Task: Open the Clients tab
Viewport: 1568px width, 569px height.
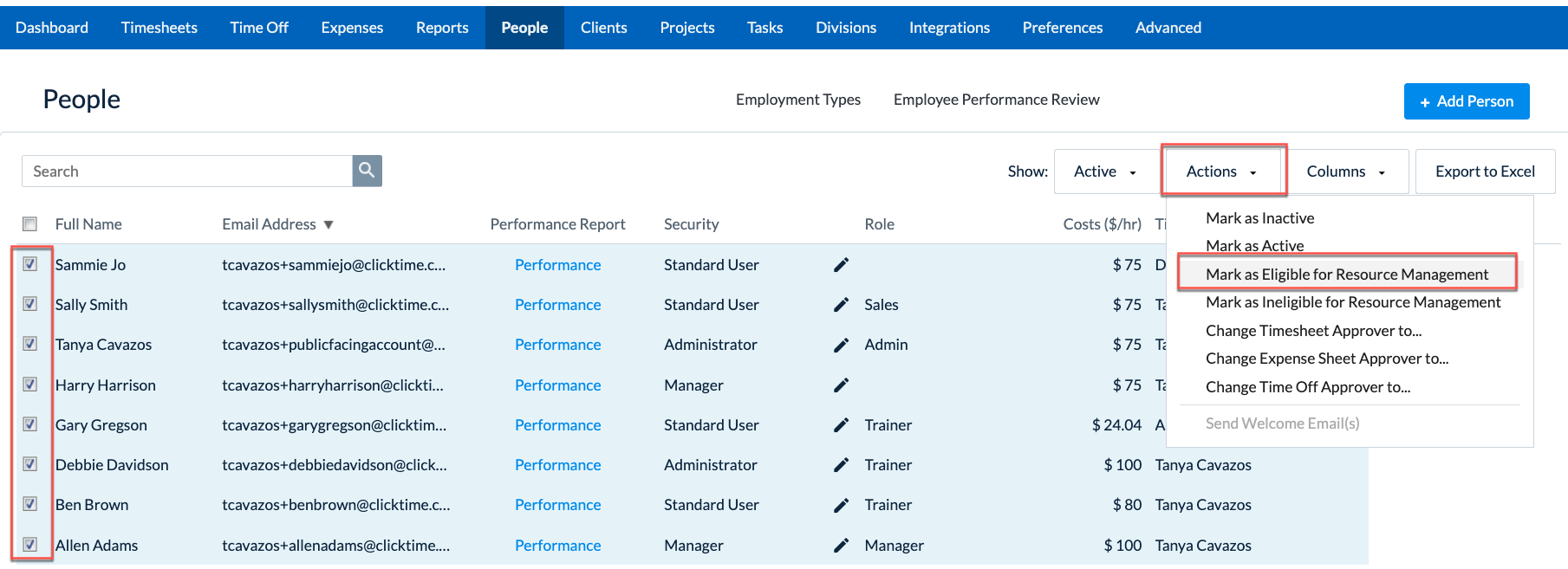Action: point(604,28)
